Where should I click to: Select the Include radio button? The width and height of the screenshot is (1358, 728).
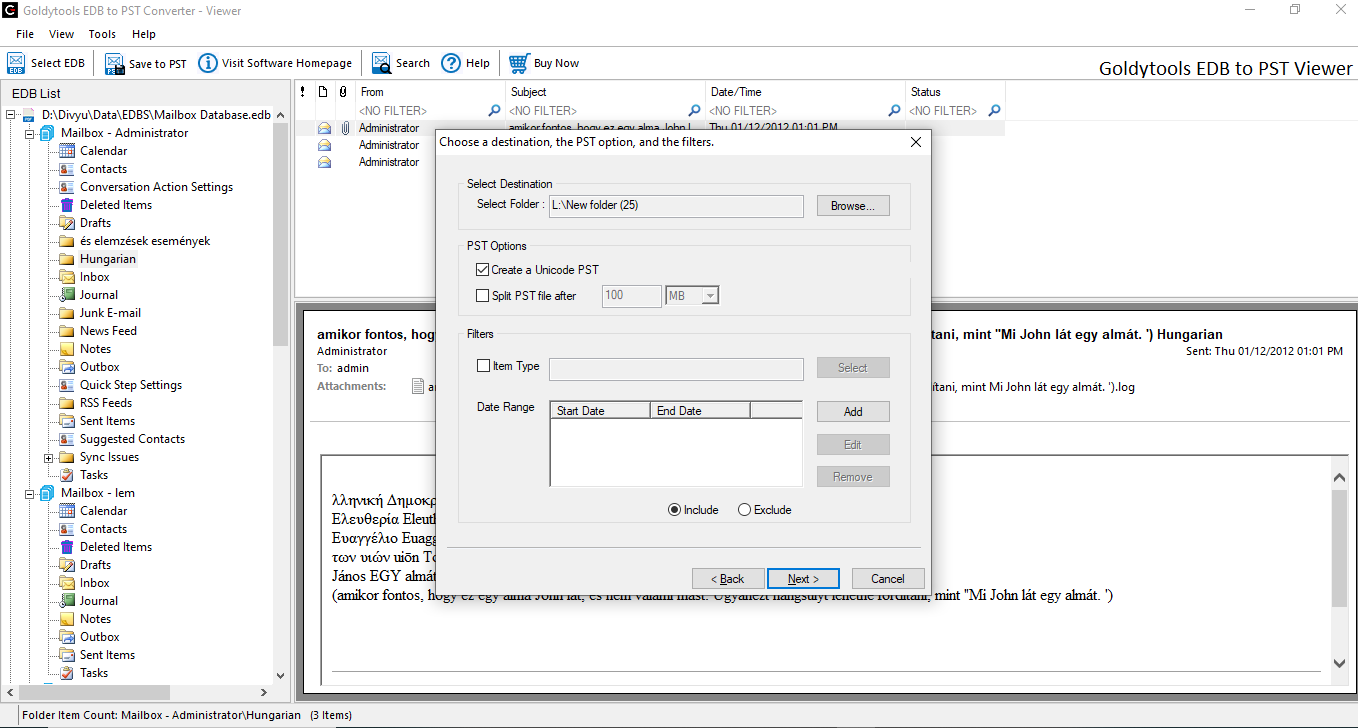tap(674, 510)
